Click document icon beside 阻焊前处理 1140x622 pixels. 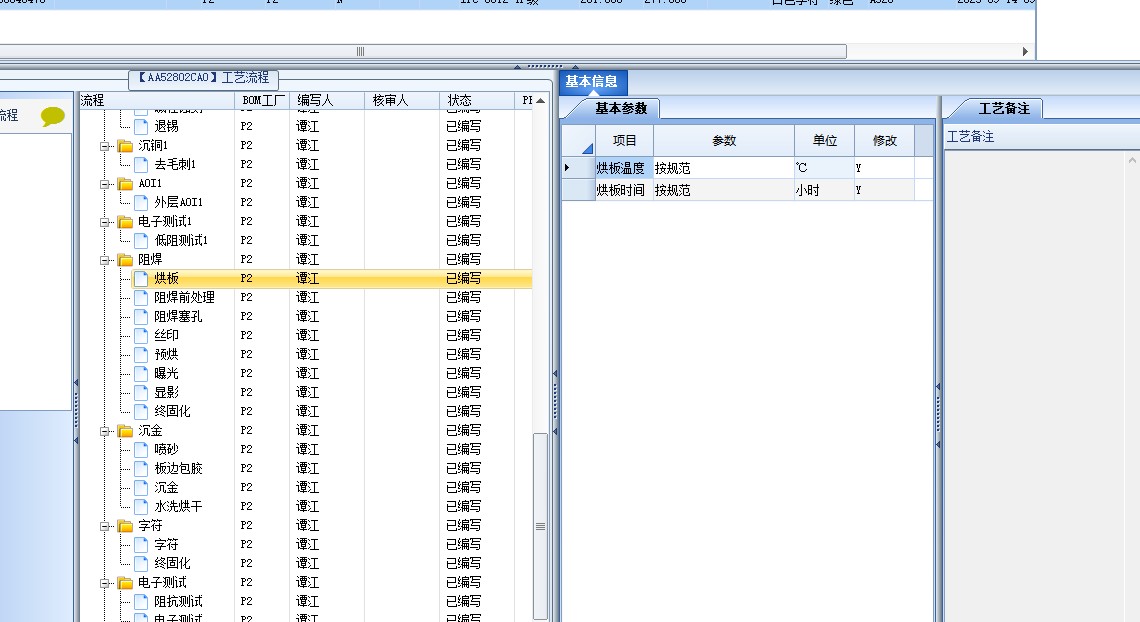(x=141, y=297)
